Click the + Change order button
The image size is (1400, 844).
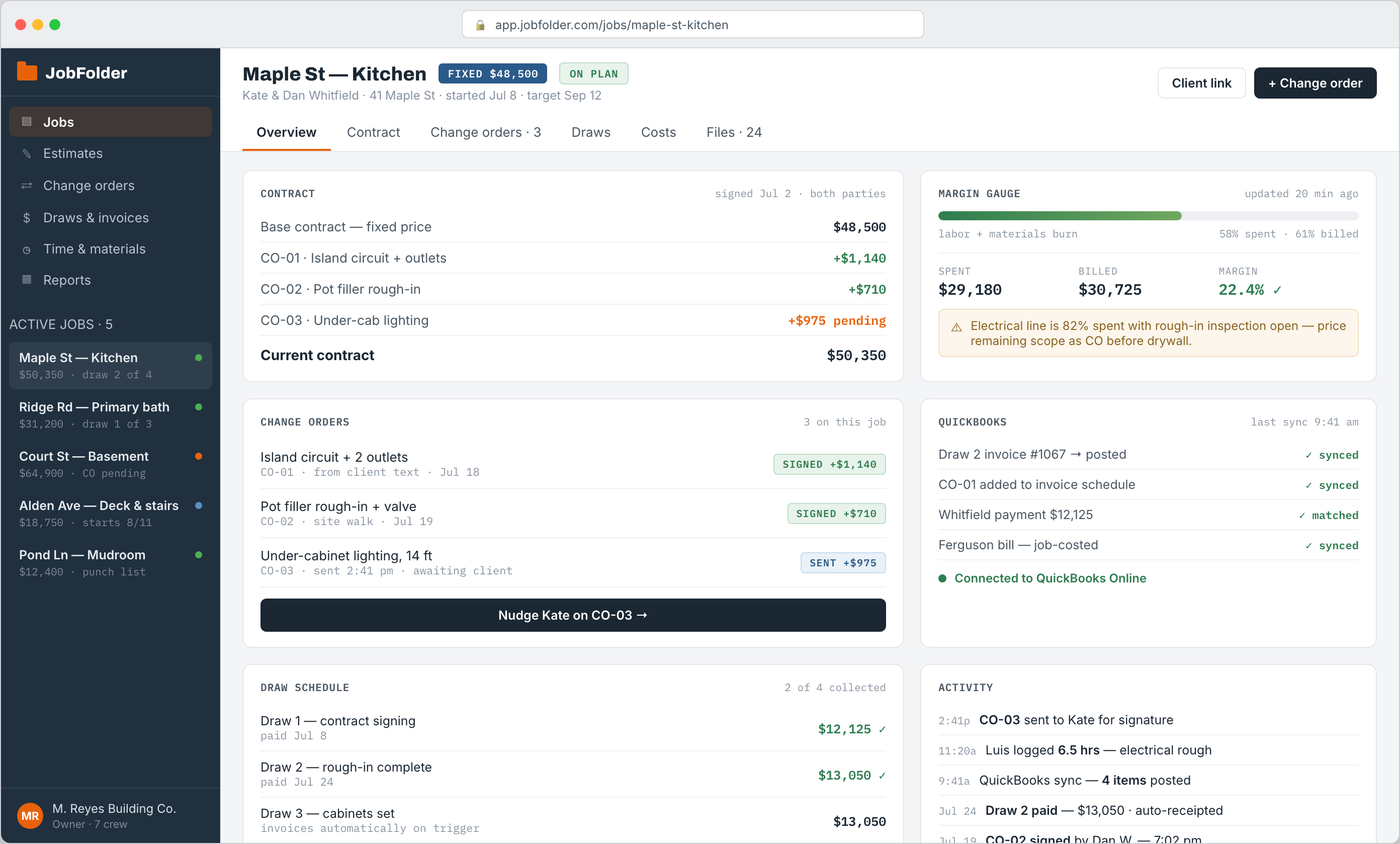[x=1315, y=83]
